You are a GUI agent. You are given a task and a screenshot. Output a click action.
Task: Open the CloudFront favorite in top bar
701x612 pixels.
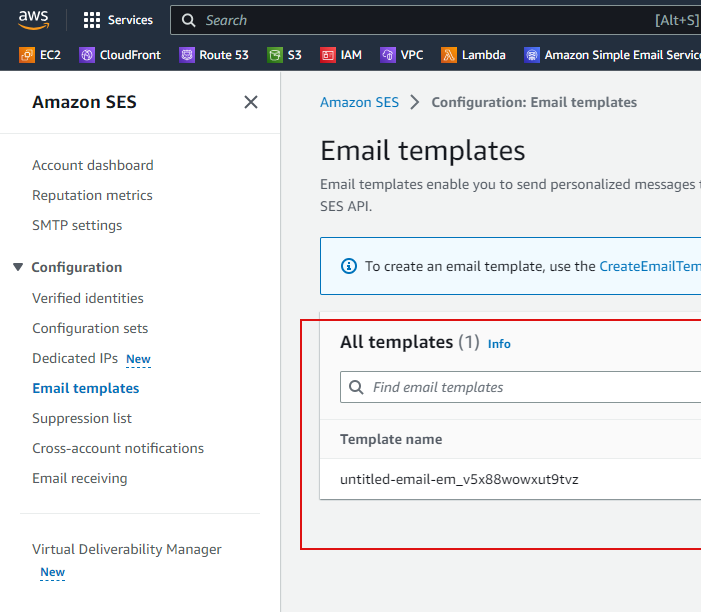tap(120, 55)
